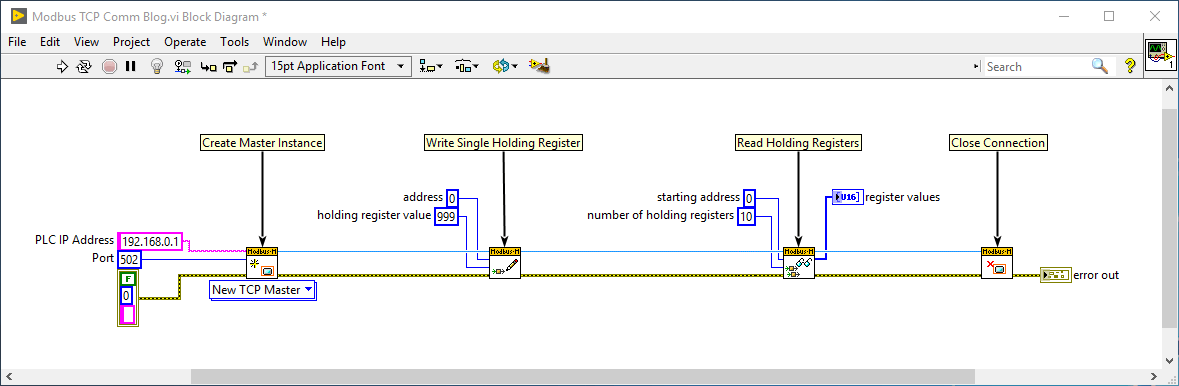Toggle Retain Wire Values button
1179x386 pixels.
point(182,66)
